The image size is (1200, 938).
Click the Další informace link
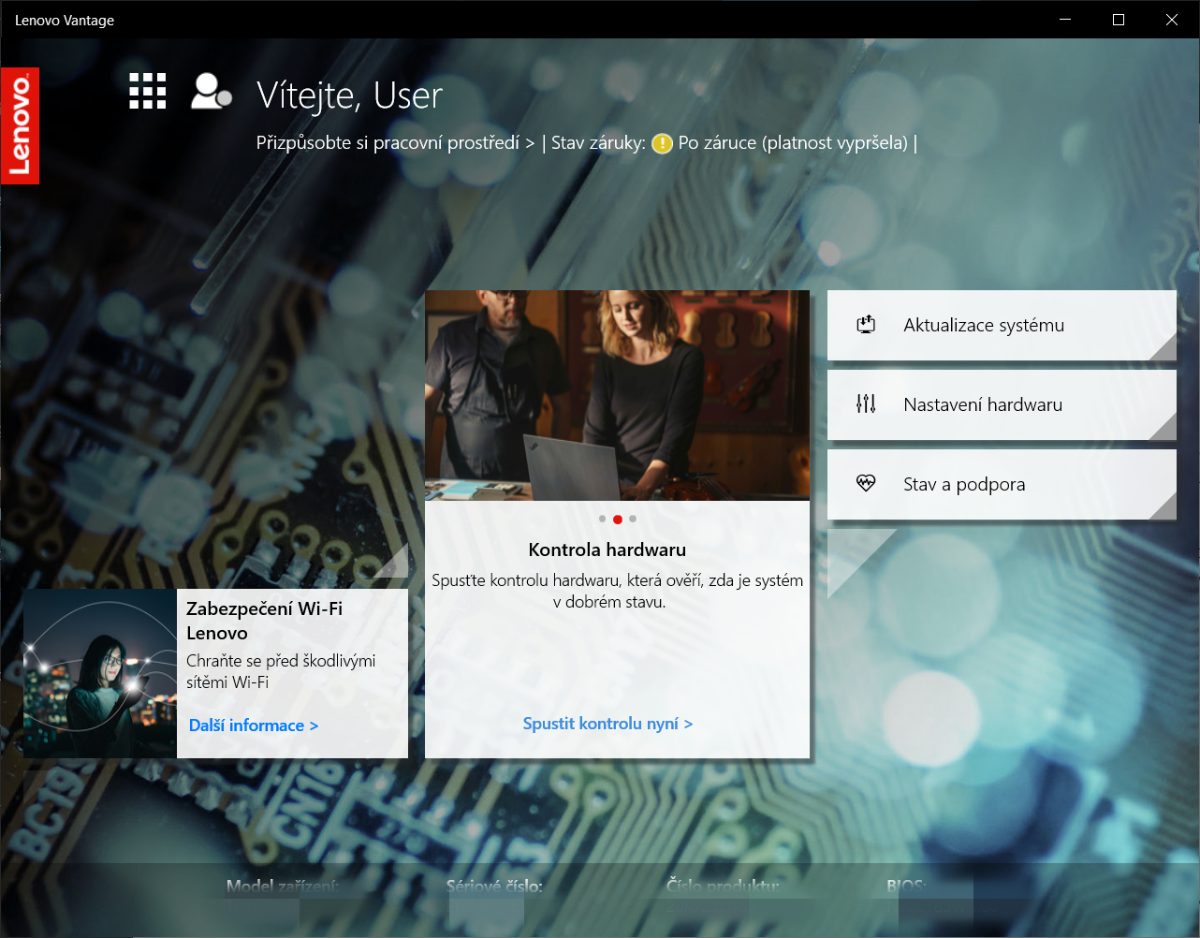[253, 725]
